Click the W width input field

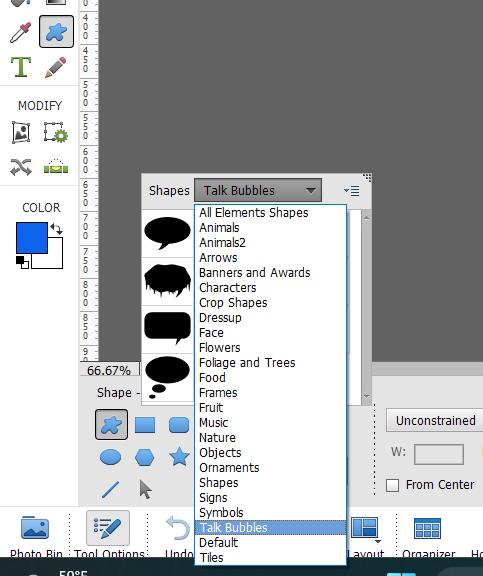pyautogui.click(x=439, y=454)
